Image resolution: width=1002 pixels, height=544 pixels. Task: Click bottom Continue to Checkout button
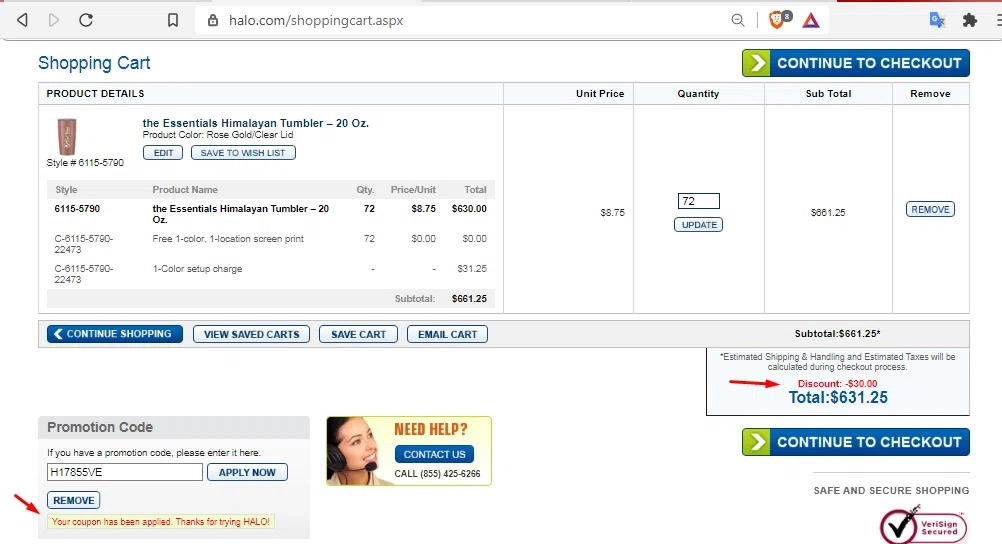coord(856,442)
